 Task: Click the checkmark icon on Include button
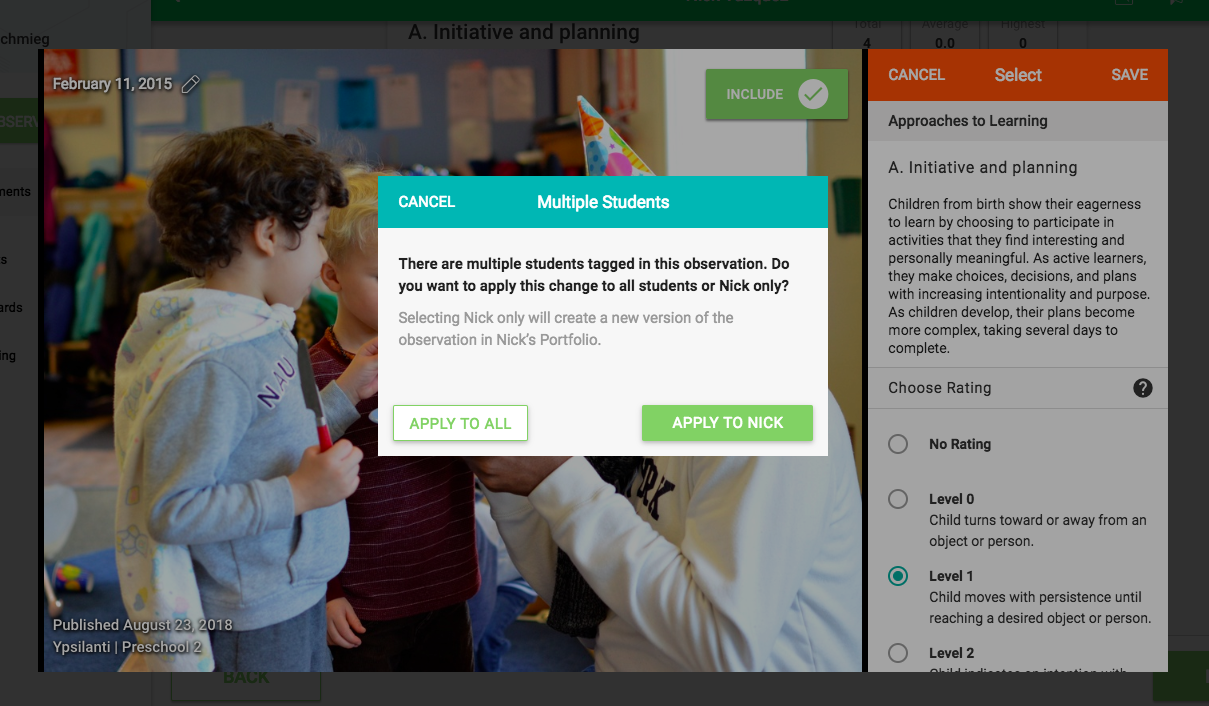tap(813, 94)
